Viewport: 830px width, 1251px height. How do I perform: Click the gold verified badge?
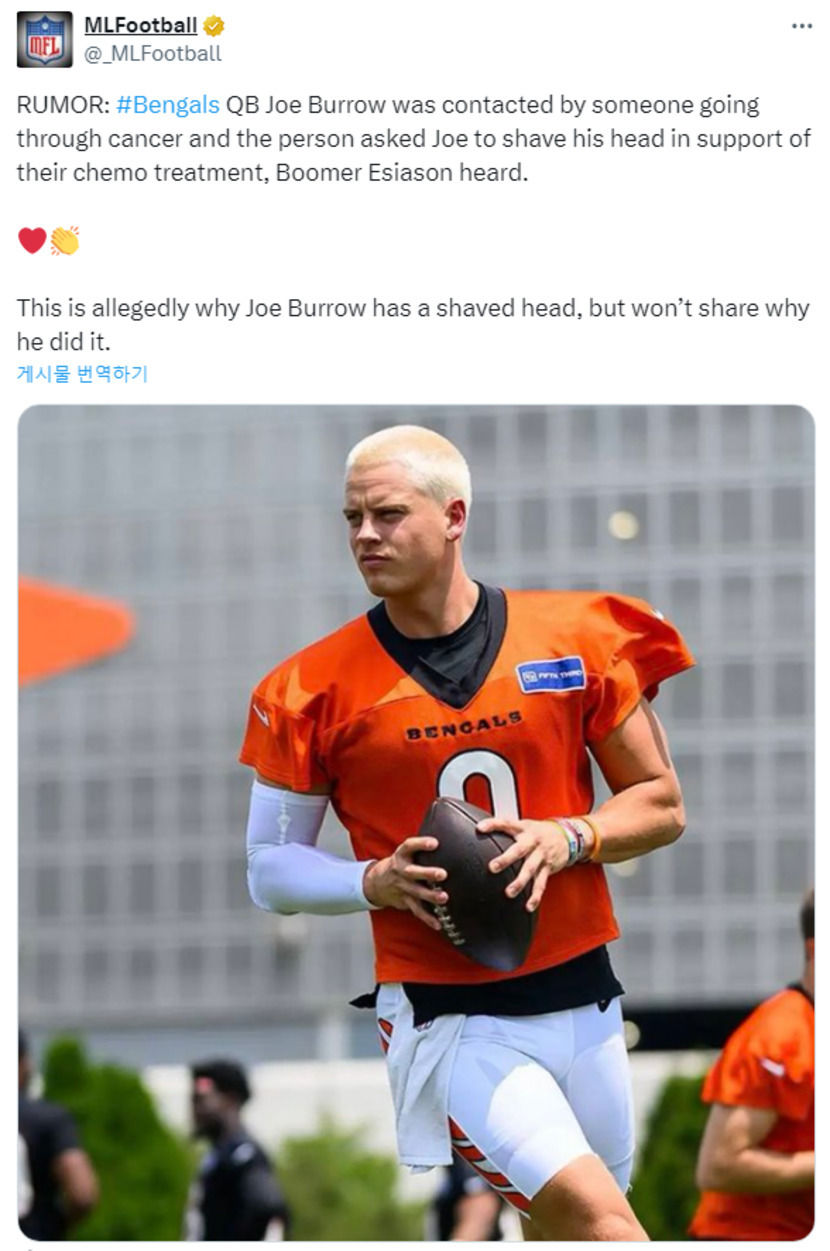213,26
